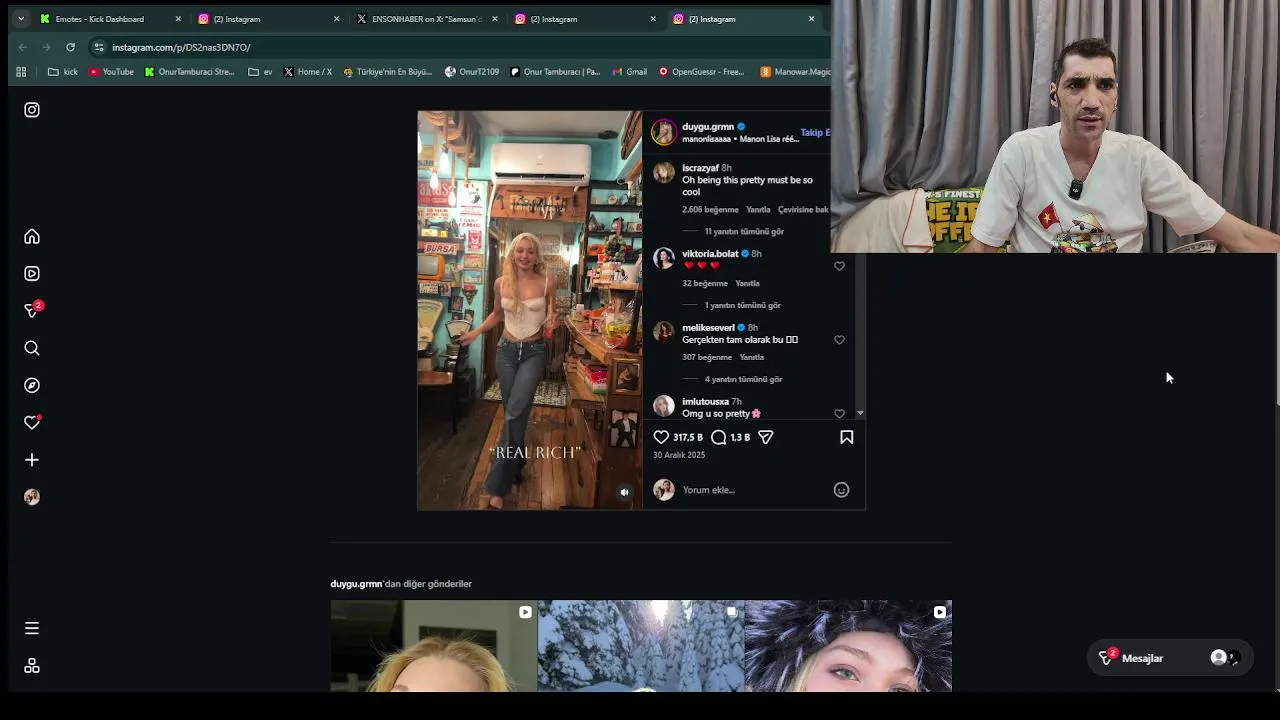
Task: Open OpenGuessr bookmark
Action: point(701,72)
